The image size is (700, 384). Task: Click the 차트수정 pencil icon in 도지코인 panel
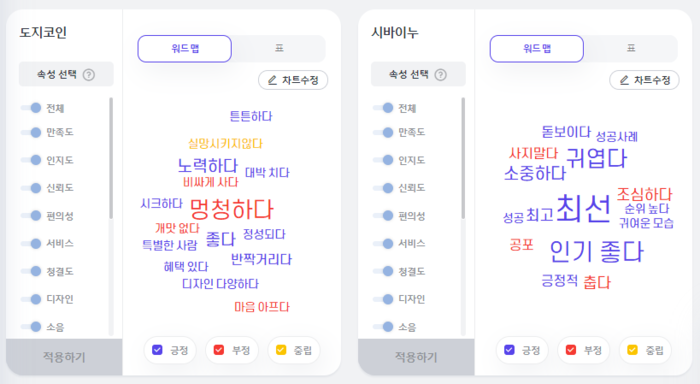tap(272, 80)
